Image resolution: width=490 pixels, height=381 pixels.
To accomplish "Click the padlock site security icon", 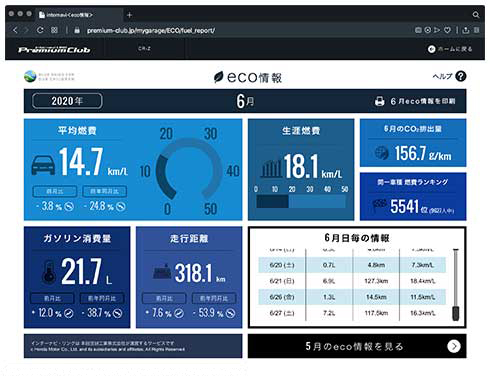I will point(77,30).
